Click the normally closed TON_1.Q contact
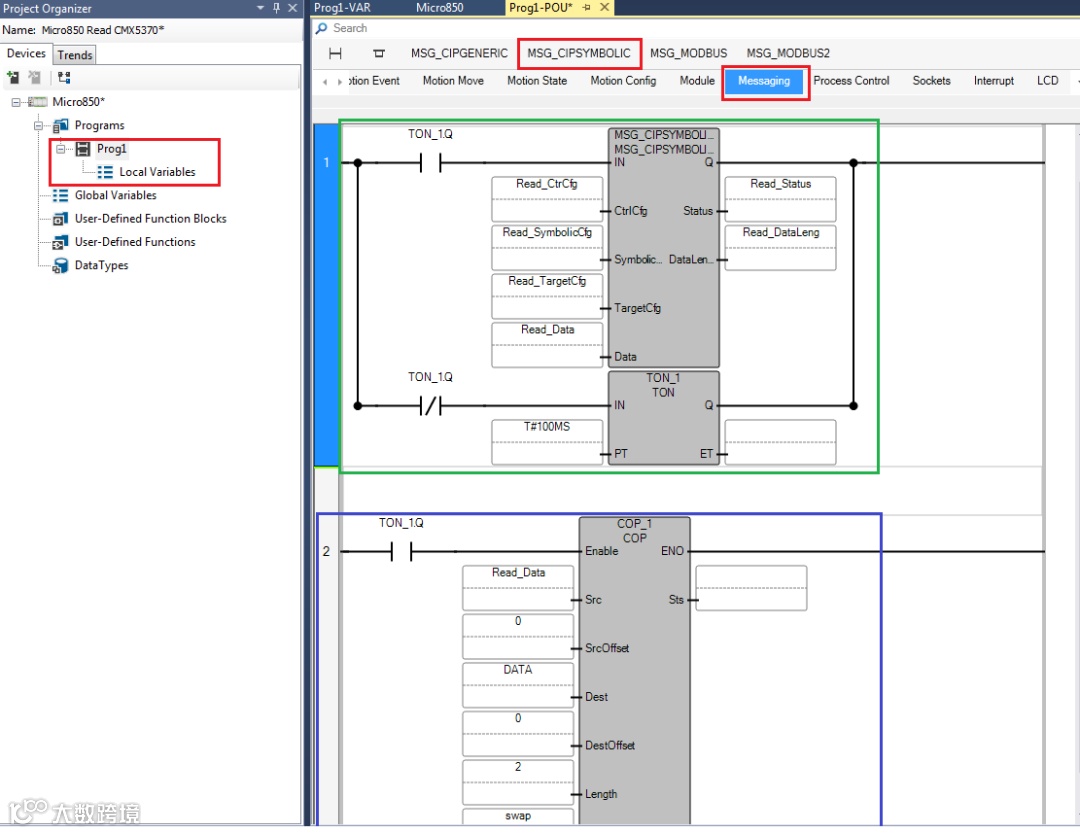1080x833 pixels. tap(430, 406)
